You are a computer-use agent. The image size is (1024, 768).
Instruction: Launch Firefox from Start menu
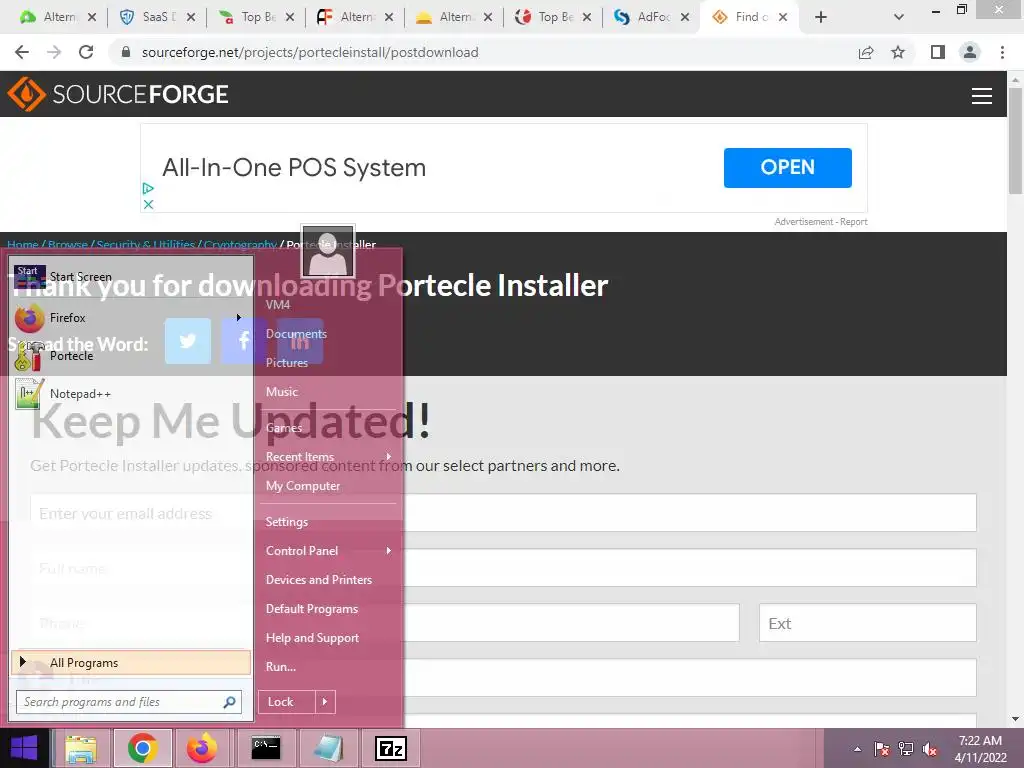click(x=124, y=318)
